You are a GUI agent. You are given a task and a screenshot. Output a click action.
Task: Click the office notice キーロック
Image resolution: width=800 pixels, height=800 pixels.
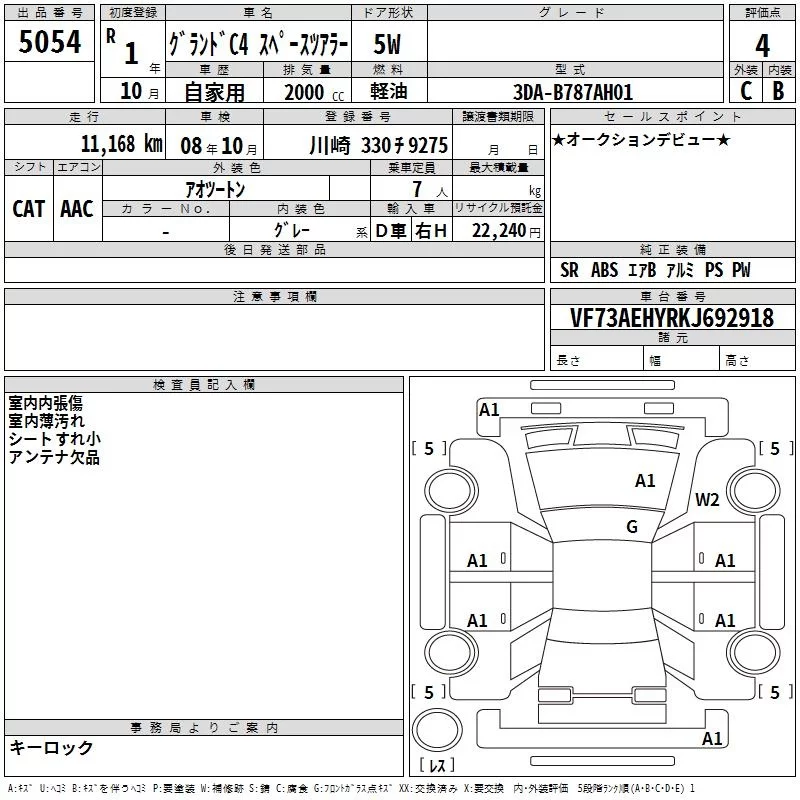coord(51,747)
